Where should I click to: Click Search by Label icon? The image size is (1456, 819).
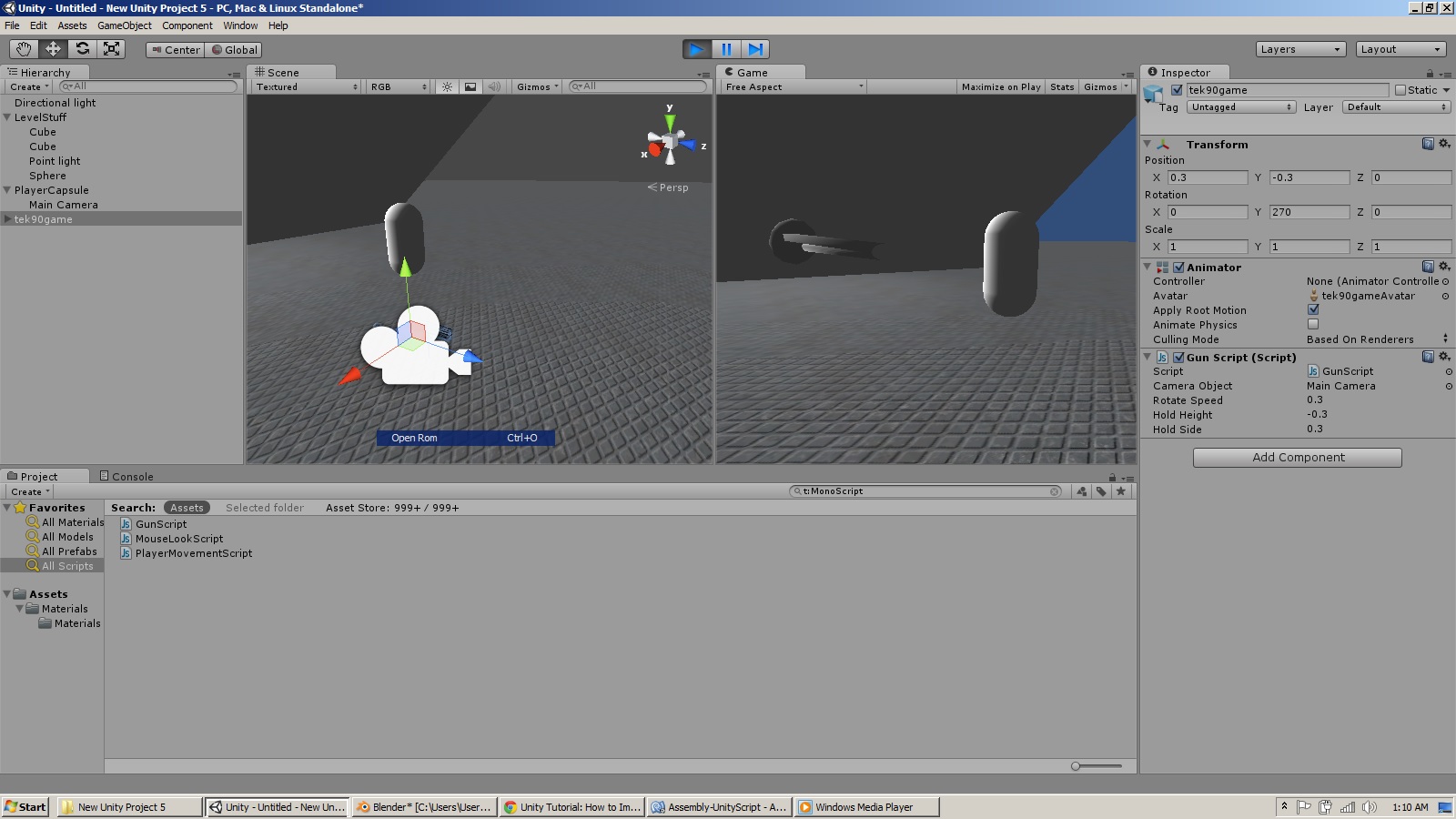click(x=1101, y=491)
